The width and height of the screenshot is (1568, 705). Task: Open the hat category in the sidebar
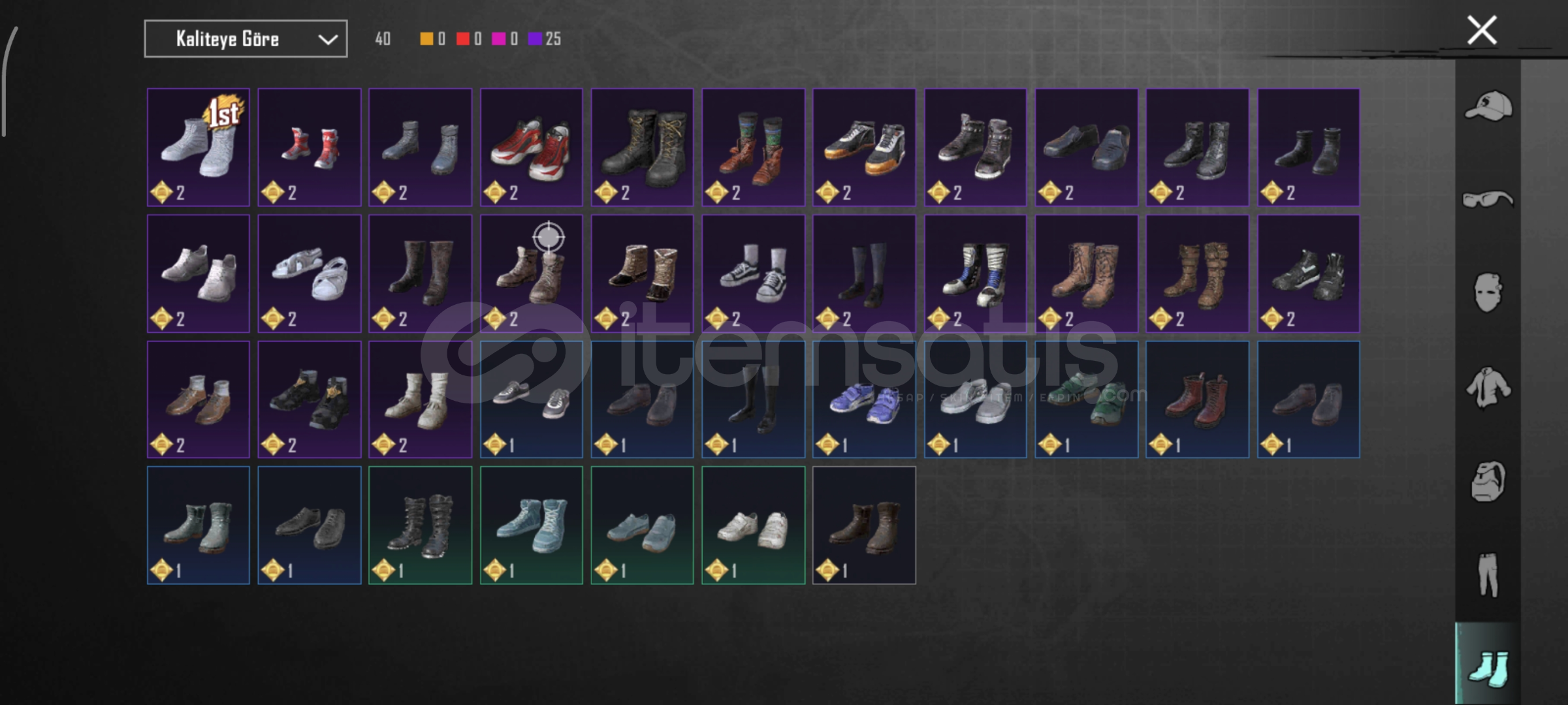(1488, 106)
